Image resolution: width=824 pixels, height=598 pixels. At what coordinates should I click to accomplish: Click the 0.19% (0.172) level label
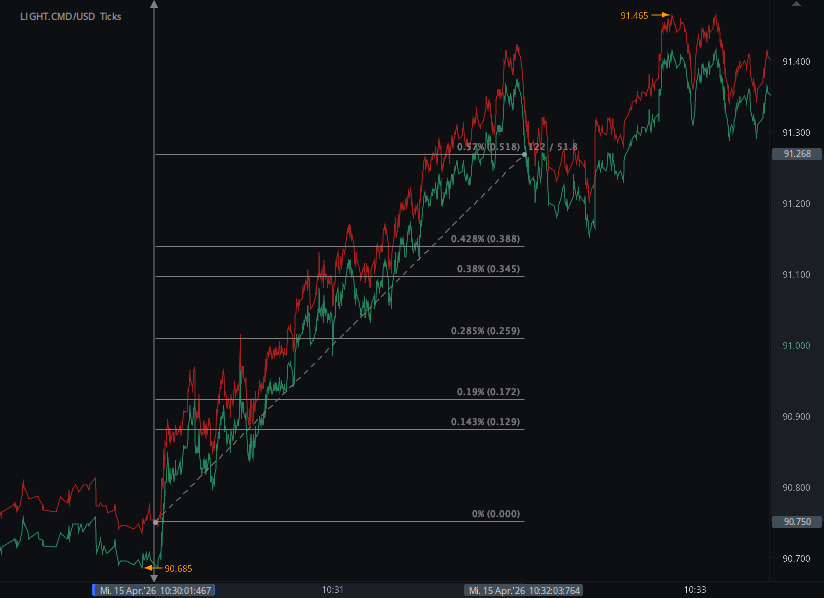click(x=488, y=393)
